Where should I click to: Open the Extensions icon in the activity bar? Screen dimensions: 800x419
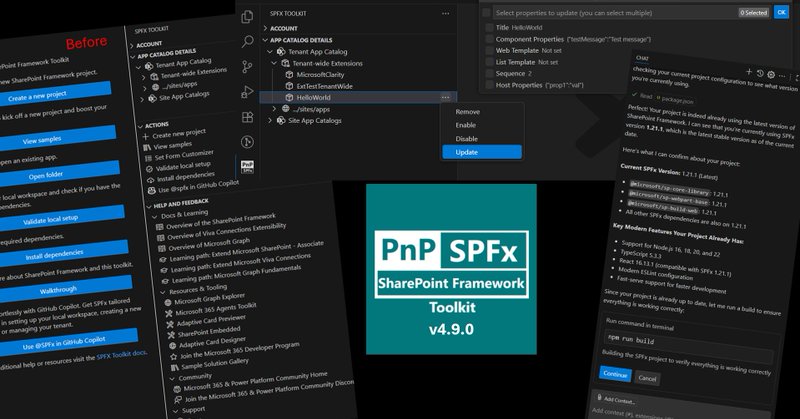(247, 117)
